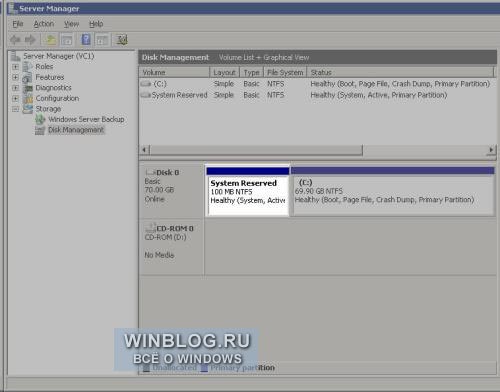Sort by the File System column header
Image resolution: width=500 pixels, height=392 pixels.
[285, 72]
